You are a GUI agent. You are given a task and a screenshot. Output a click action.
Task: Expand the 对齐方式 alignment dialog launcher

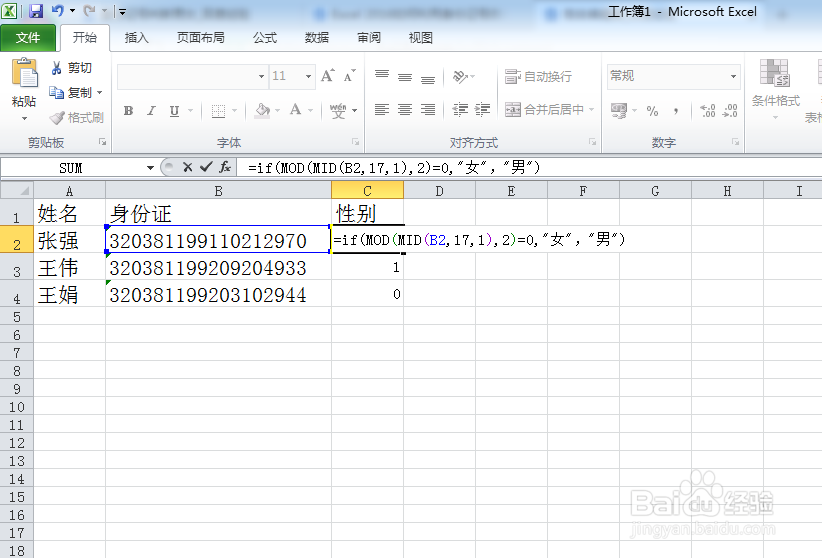(x=592, y=142)
